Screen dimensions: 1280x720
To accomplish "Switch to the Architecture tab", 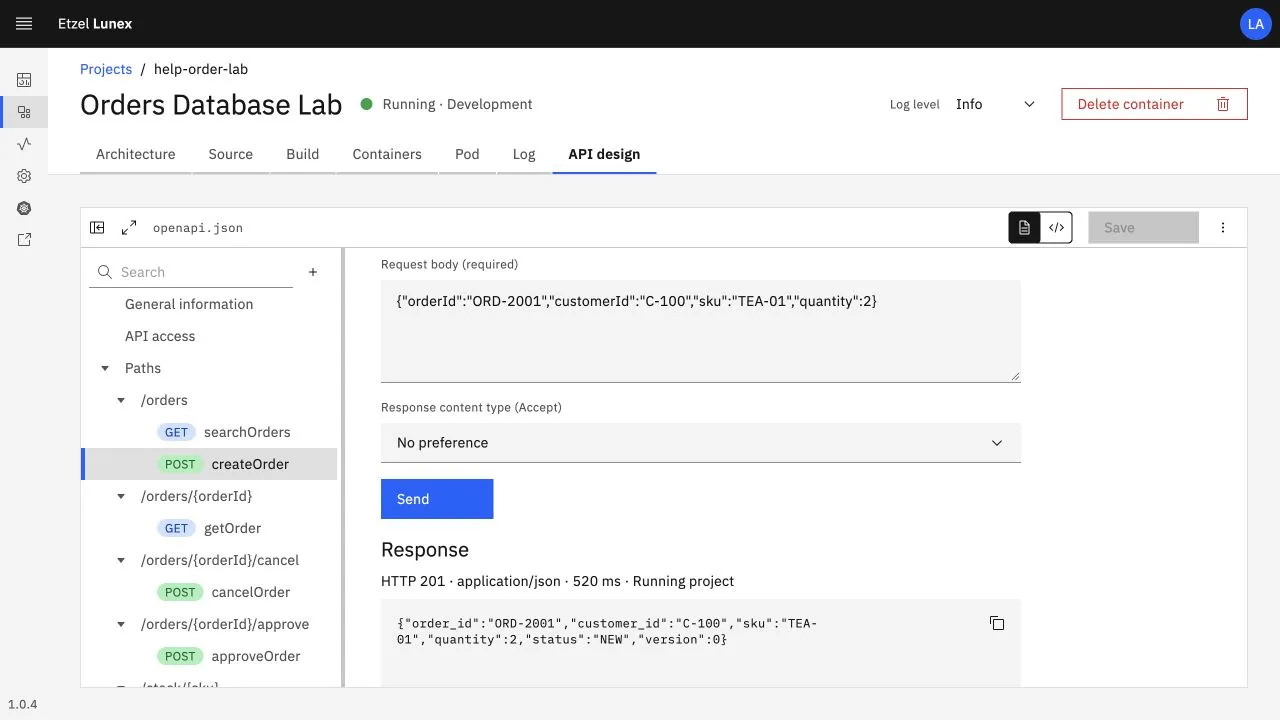I will click(x=136, y=154).
